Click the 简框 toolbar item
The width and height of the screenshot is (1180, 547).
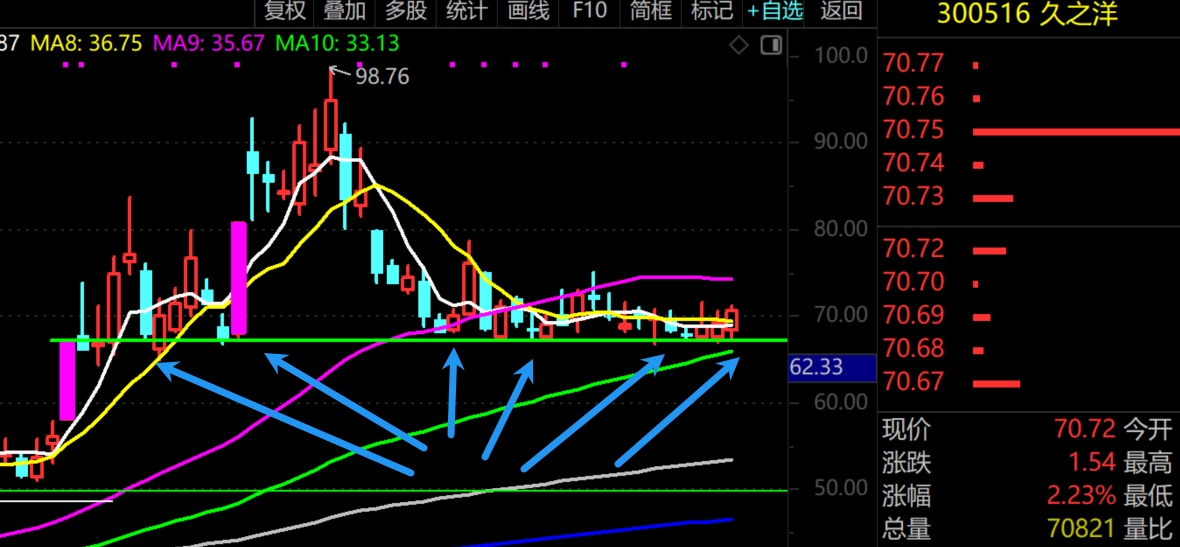pyautogui.click(x=650, y=12)
